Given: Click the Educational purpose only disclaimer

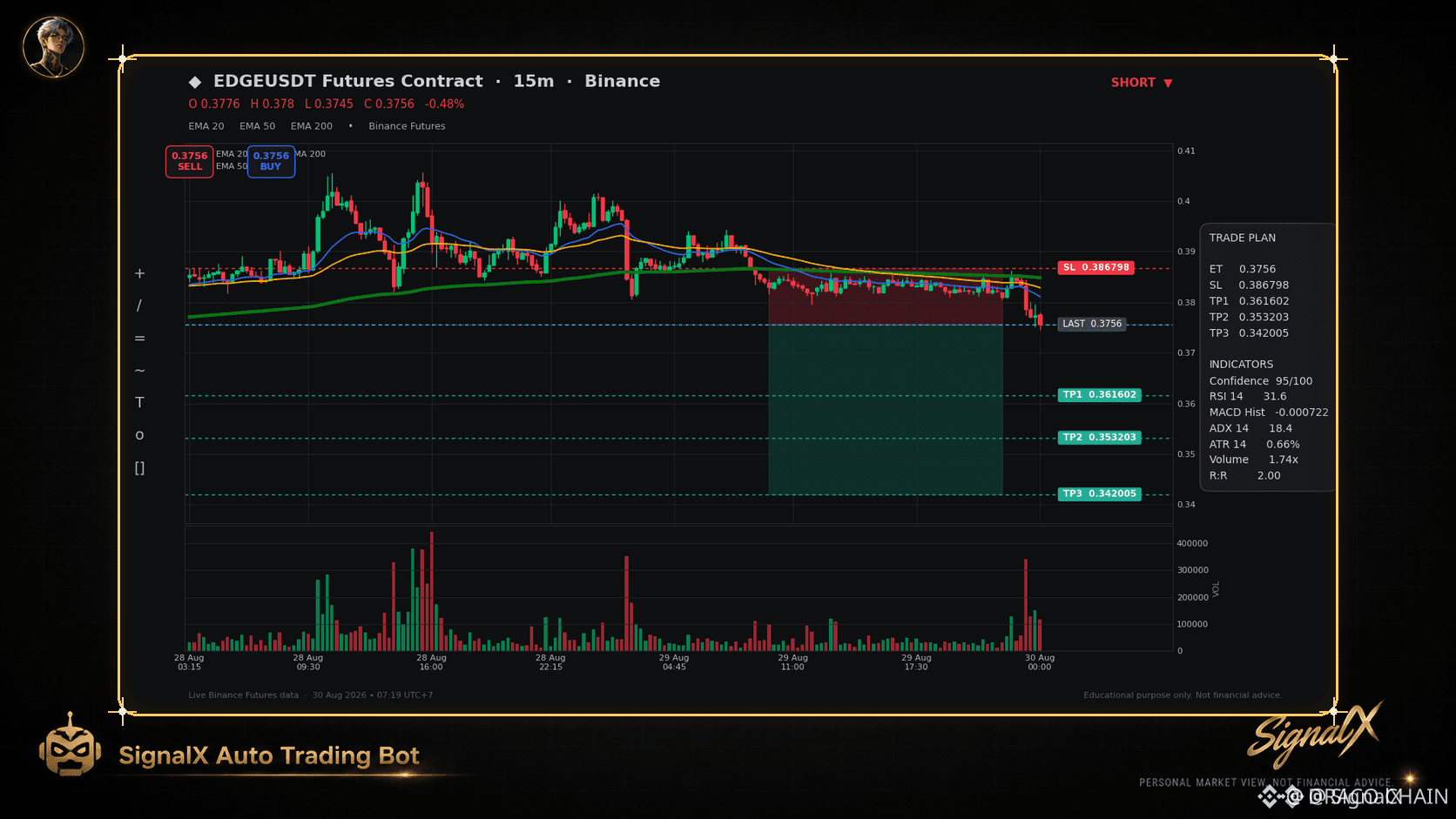Looking at the screenshot, I should point(1183,695).
